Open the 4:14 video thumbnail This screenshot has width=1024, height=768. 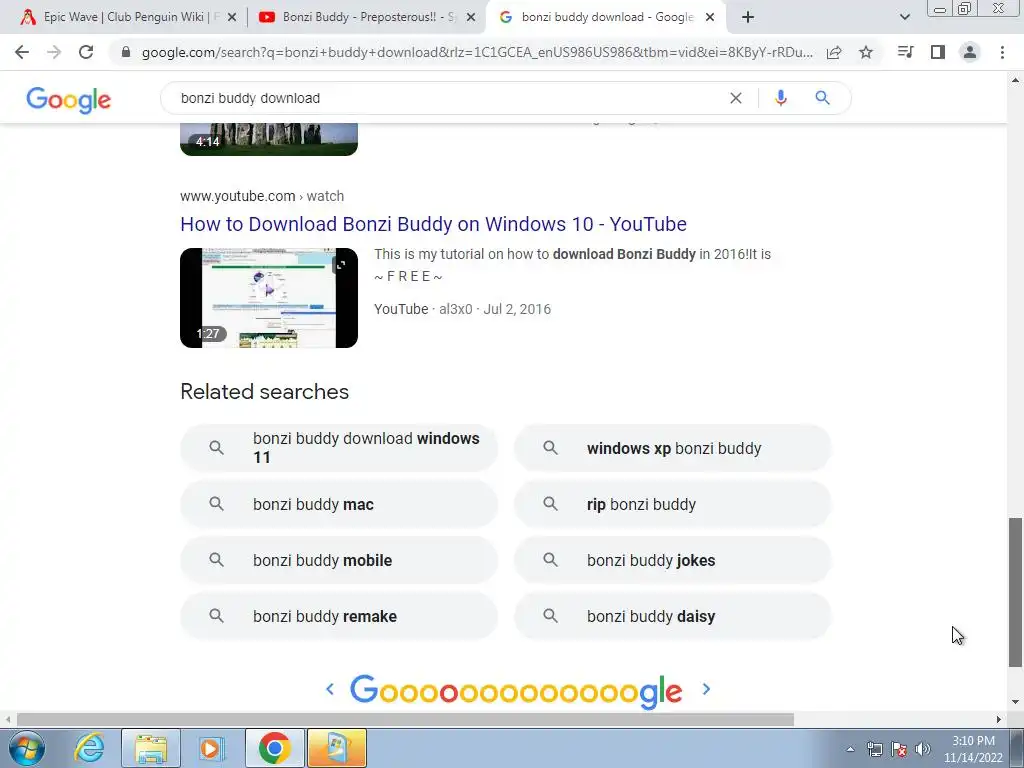[x=269, y=139]
